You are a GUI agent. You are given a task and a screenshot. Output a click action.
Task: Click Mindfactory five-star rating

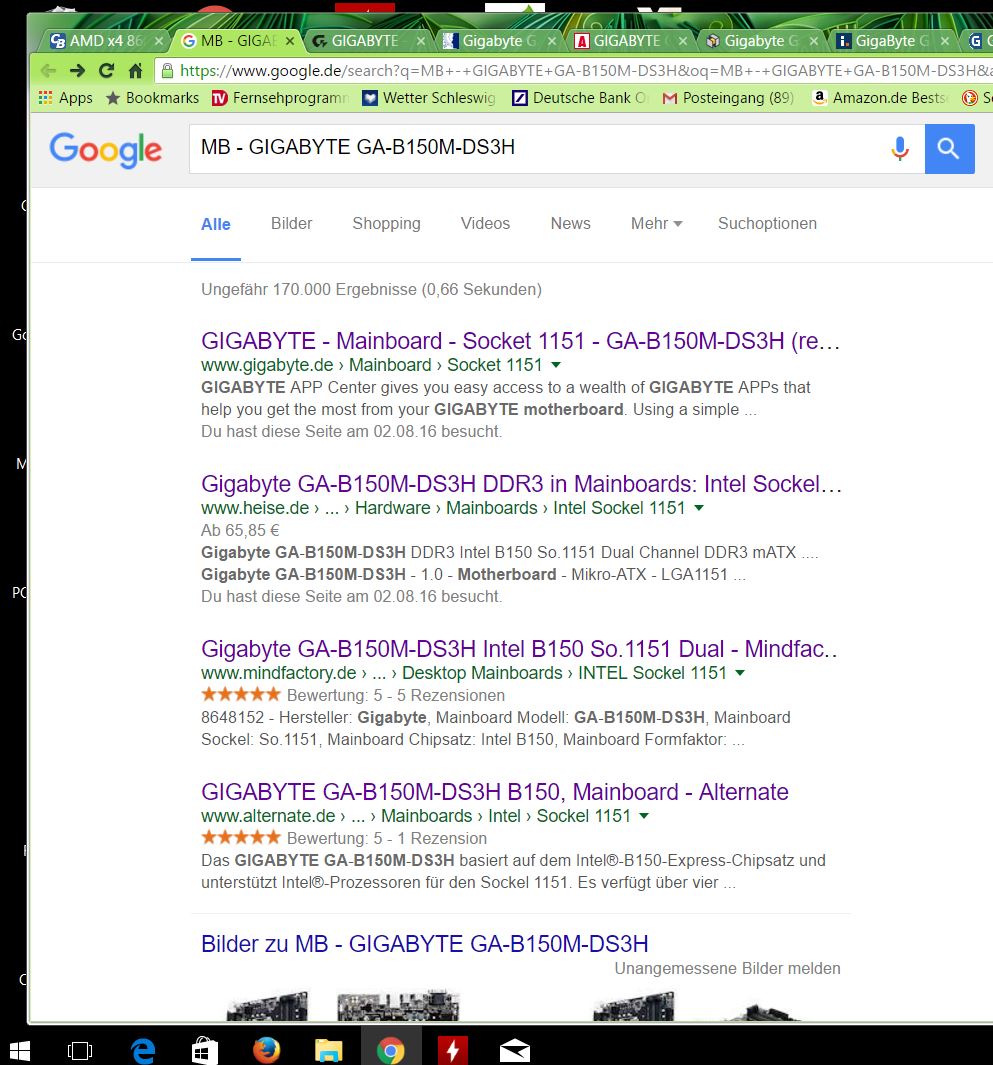coord(241,694)
